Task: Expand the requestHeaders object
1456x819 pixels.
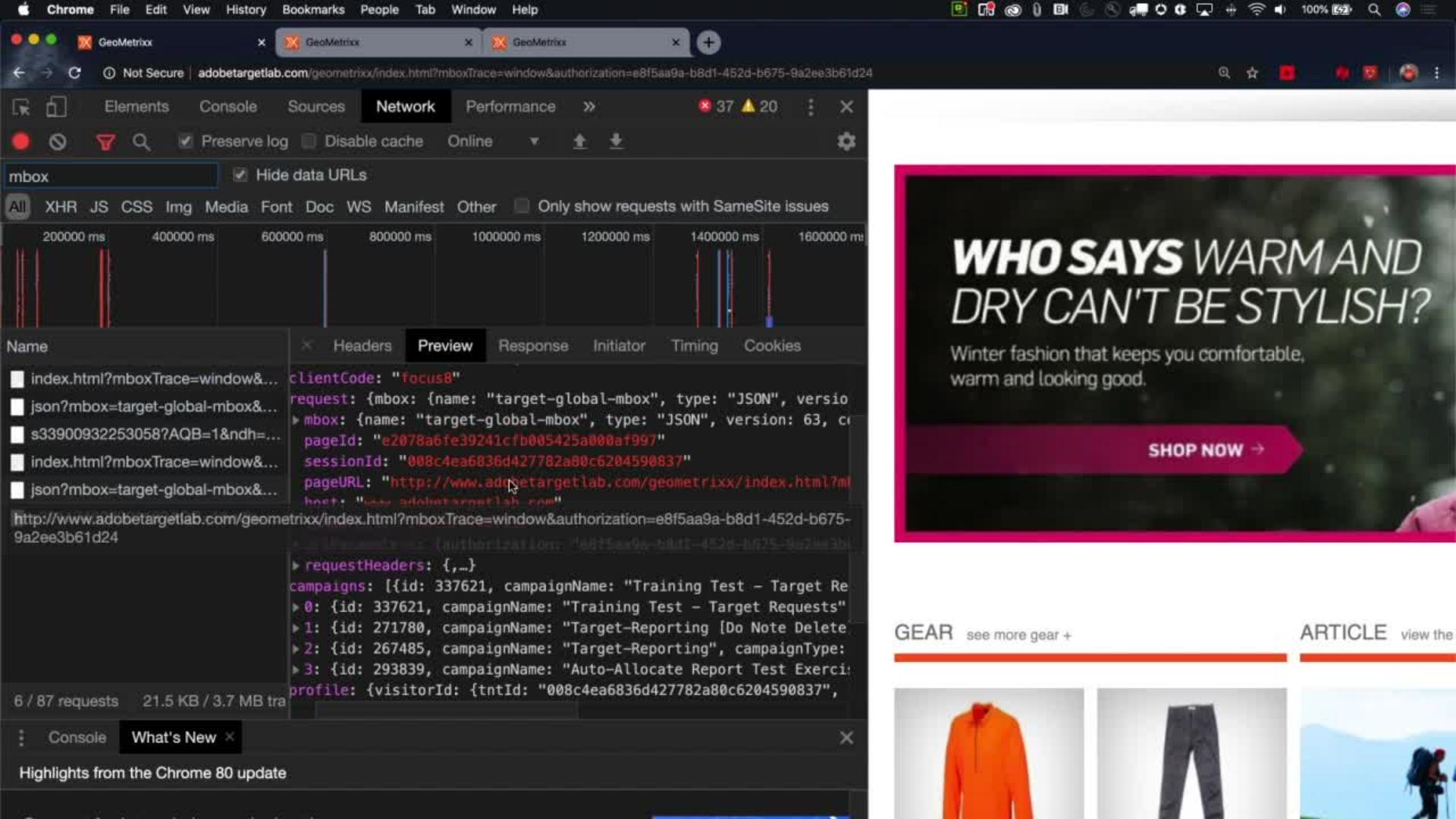Action: 296,566
